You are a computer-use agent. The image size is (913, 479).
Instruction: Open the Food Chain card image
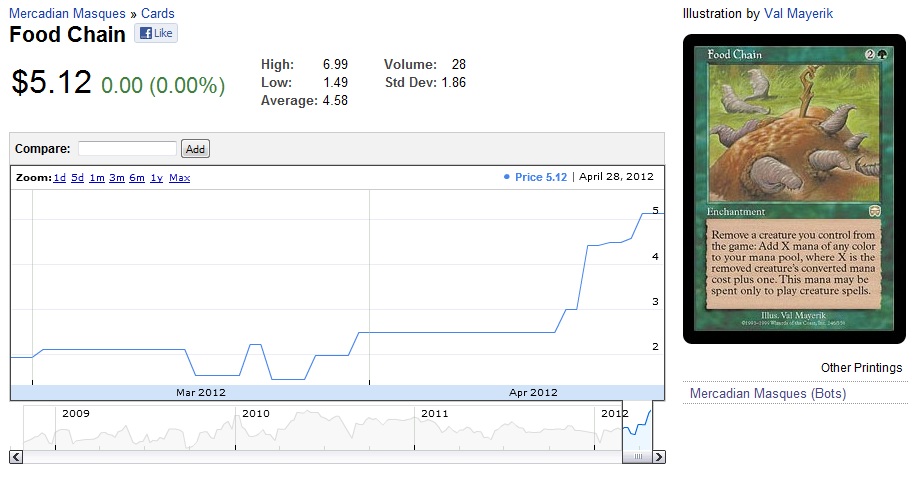(x=792, y=189)
